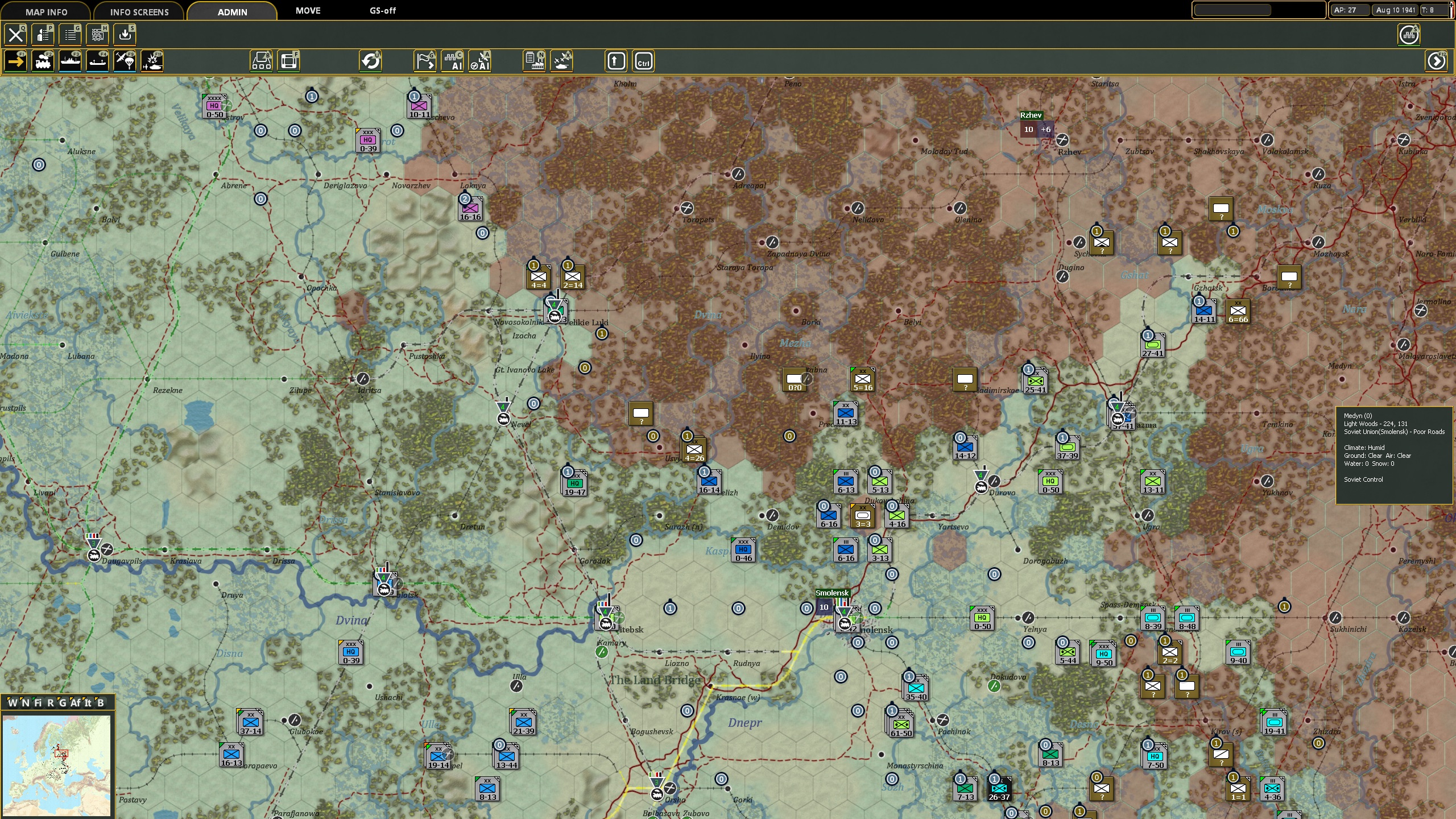This screenshot has height=819, width=1456.
Task: Toggle the Shift key lock button
Action: tap(617, 61)
